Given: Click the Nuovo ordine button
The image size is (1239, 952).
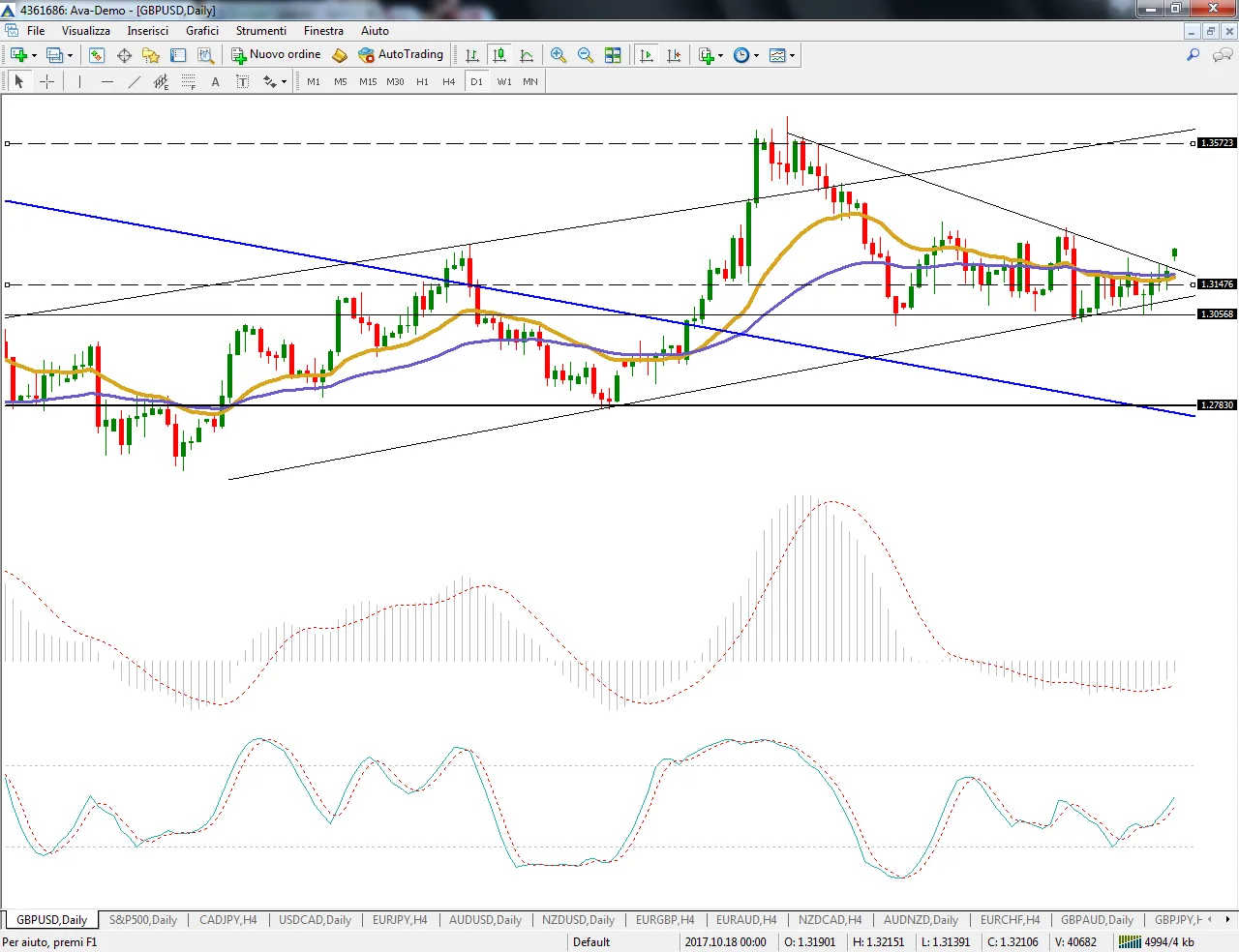Looking at the screenshot, I should click(276, 55).
